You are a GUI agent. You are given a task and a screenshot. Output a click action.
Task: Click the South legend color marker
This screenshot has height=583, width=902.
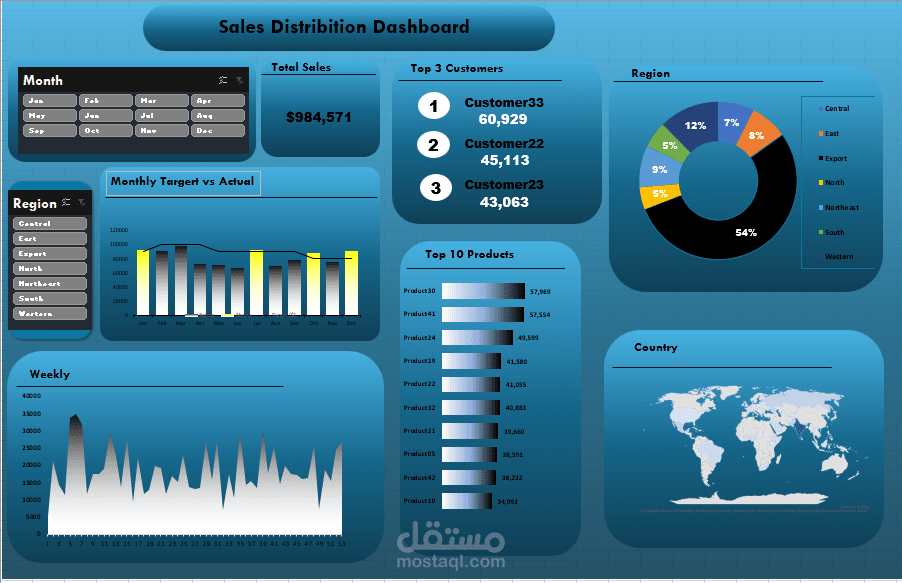[x=821, y=233]
